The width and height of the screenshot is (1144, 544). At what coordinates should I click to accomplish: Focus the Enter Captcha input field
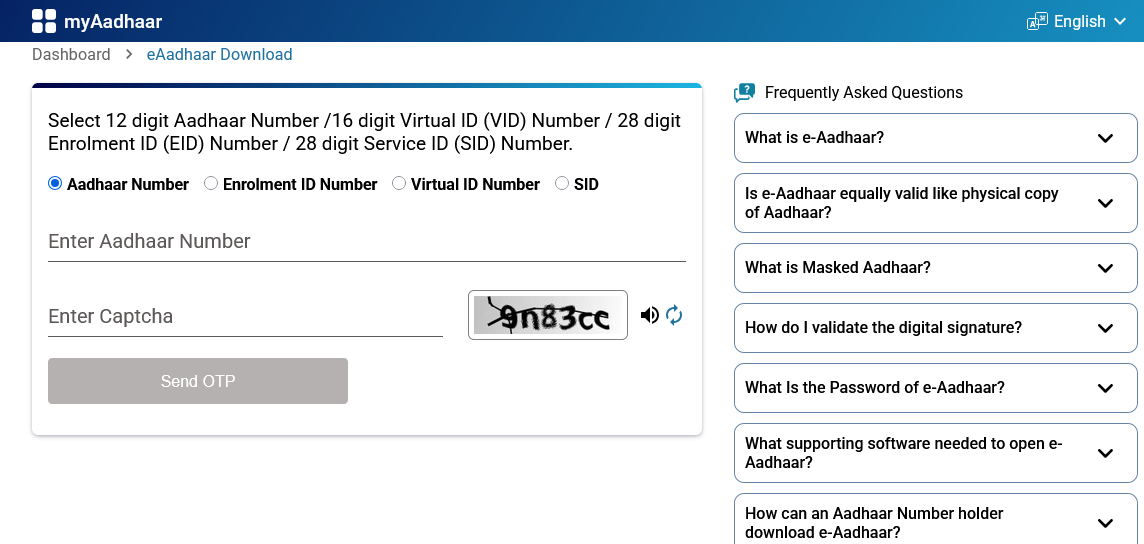(245, 317)
